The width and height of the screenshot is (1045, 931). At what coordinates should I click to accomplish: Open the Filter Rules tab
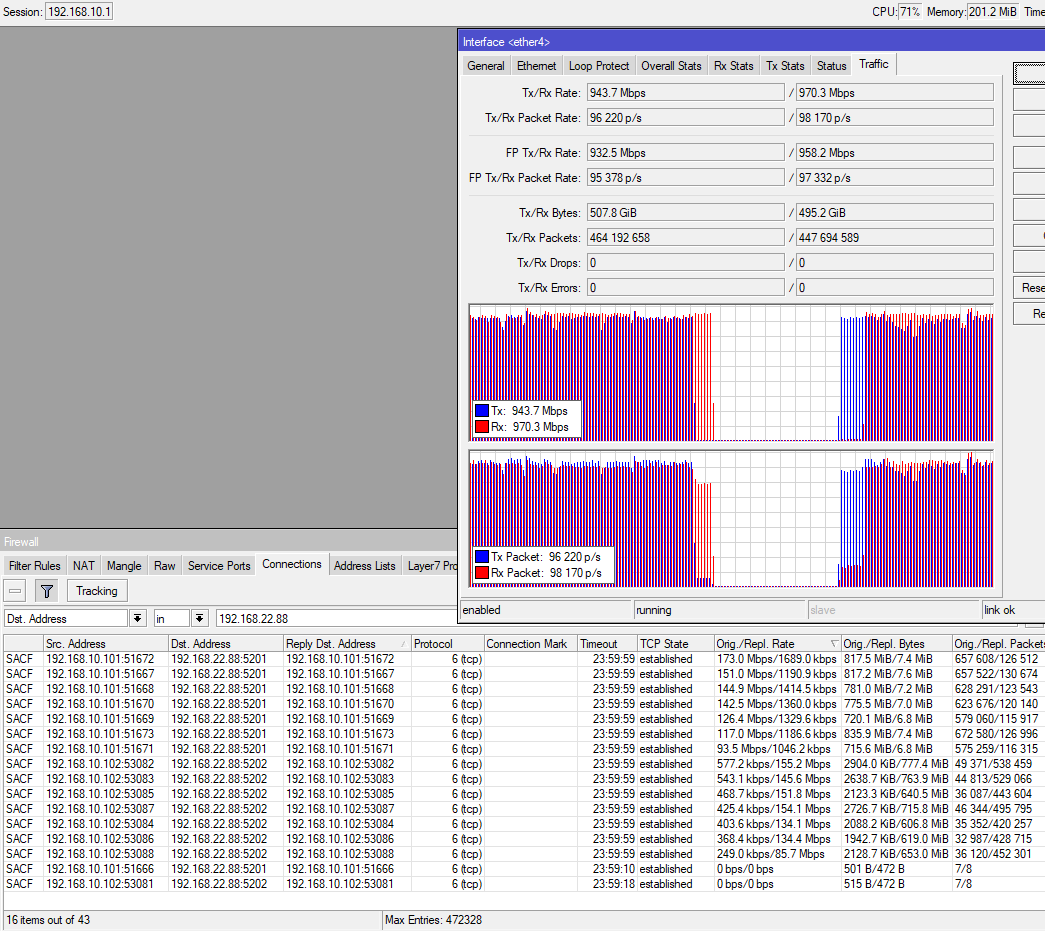click(x=35, y=566)
